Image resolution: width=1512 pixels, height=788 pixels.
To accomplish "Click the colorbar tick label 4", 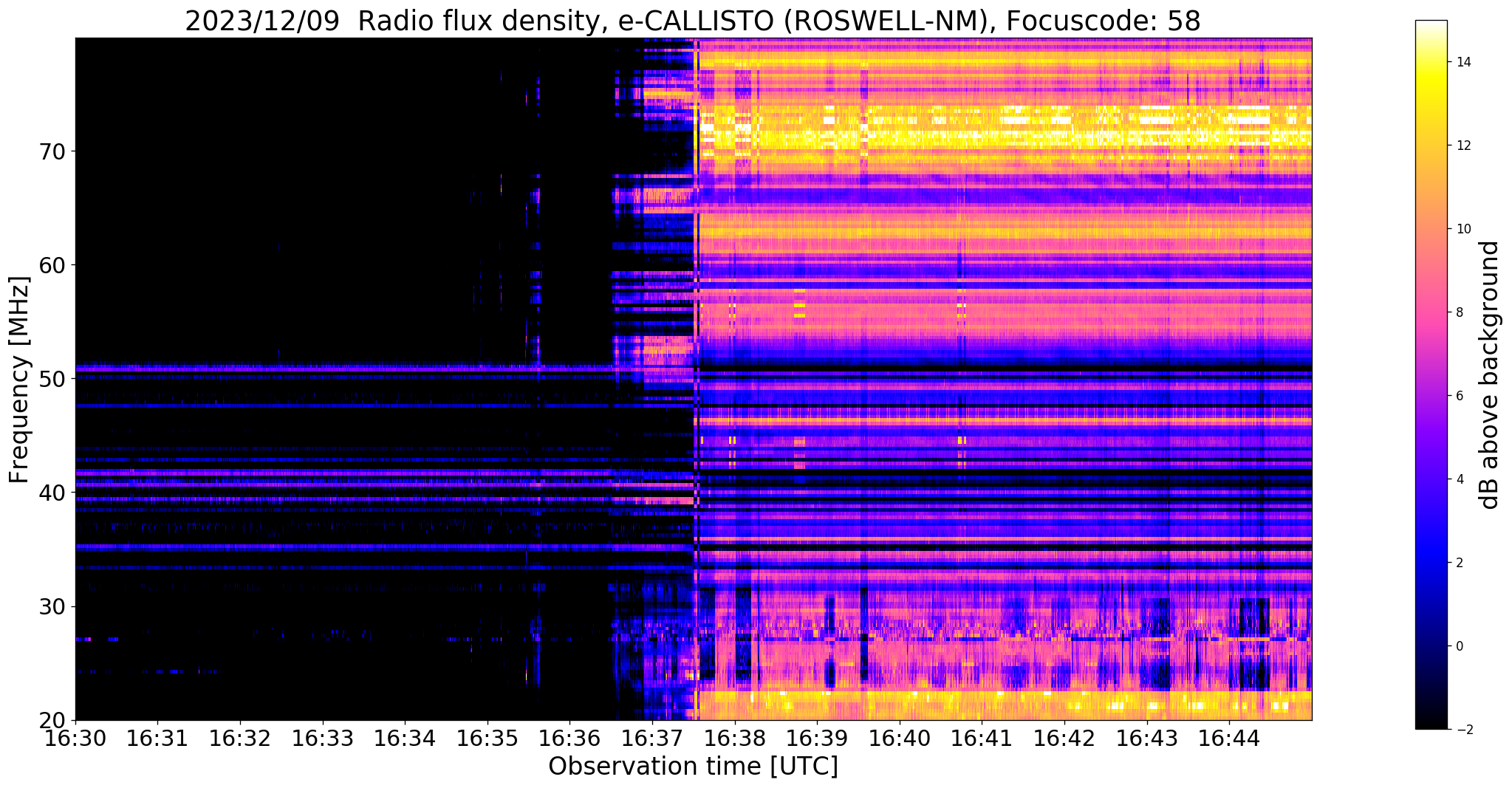I will [1459, 479].
